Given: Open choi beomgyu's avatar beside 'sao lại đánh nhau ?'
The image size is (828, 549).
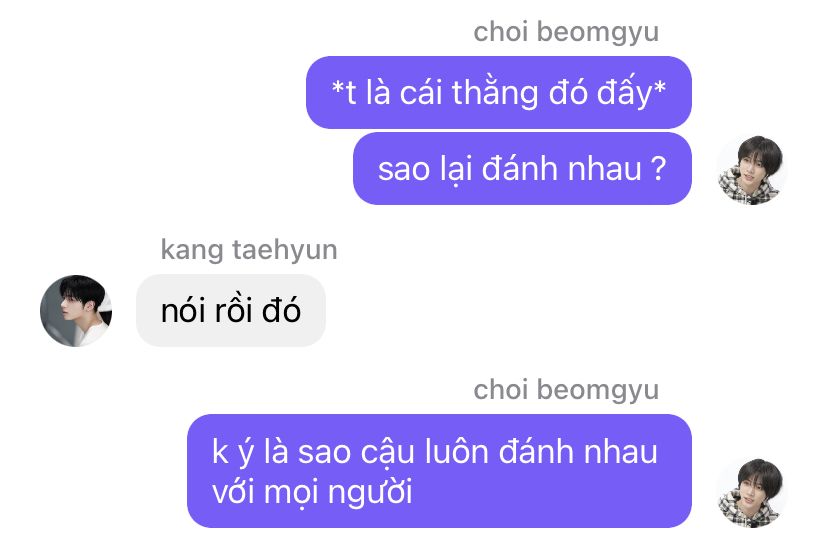Looking at the screenshot, I should pyautogui.click(x=751, y=170).
